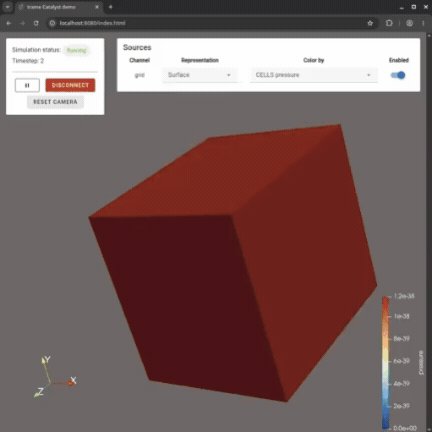Open the tab search dropdown arrow
This screenshot has width=432, height=432.
(x=7, y=7)
